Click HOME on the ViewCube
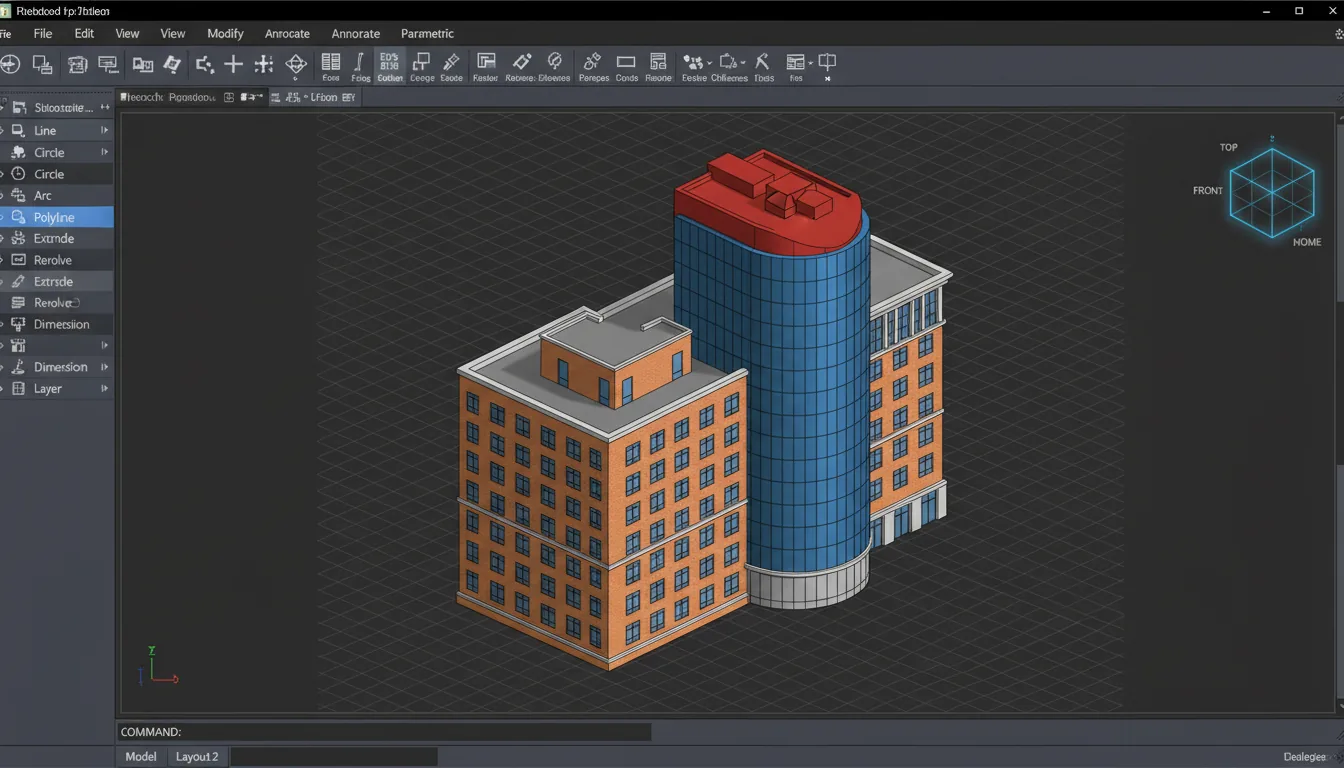The image size is (1344, 768). tap(1307, 241)
